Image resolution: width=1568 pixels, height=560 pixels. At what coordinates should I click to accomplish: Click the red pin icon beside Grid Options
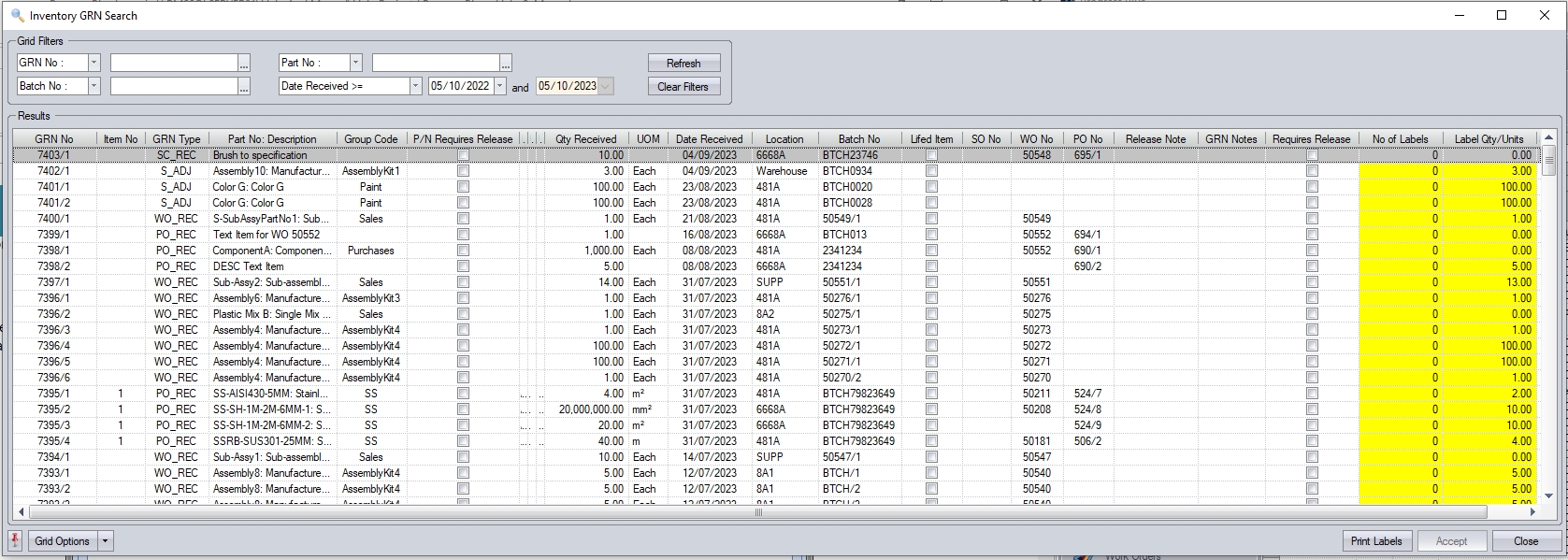[x=15, y=540]
